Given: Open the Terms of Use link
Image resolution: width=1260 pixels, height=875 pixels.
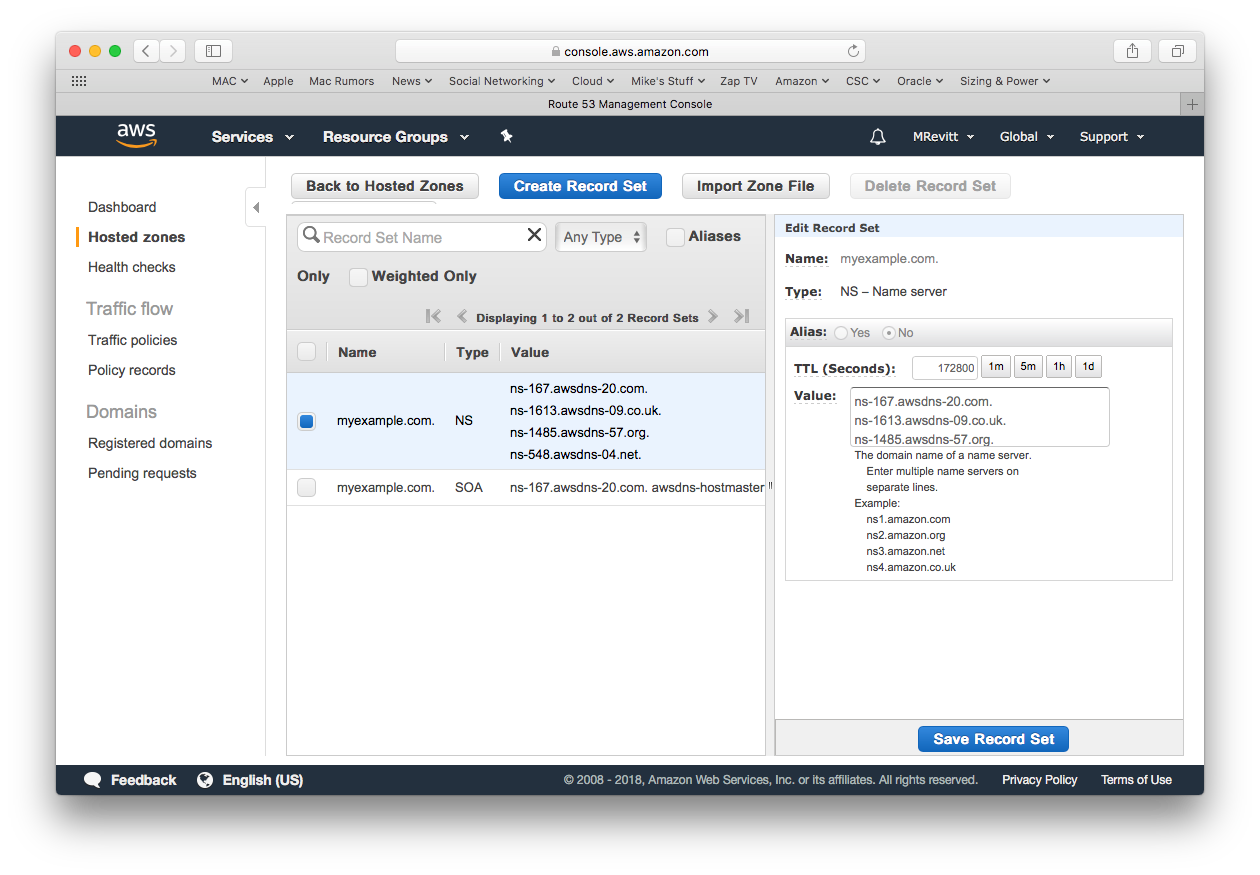Looking at the screenshot, I should [x=1136, y=780].
